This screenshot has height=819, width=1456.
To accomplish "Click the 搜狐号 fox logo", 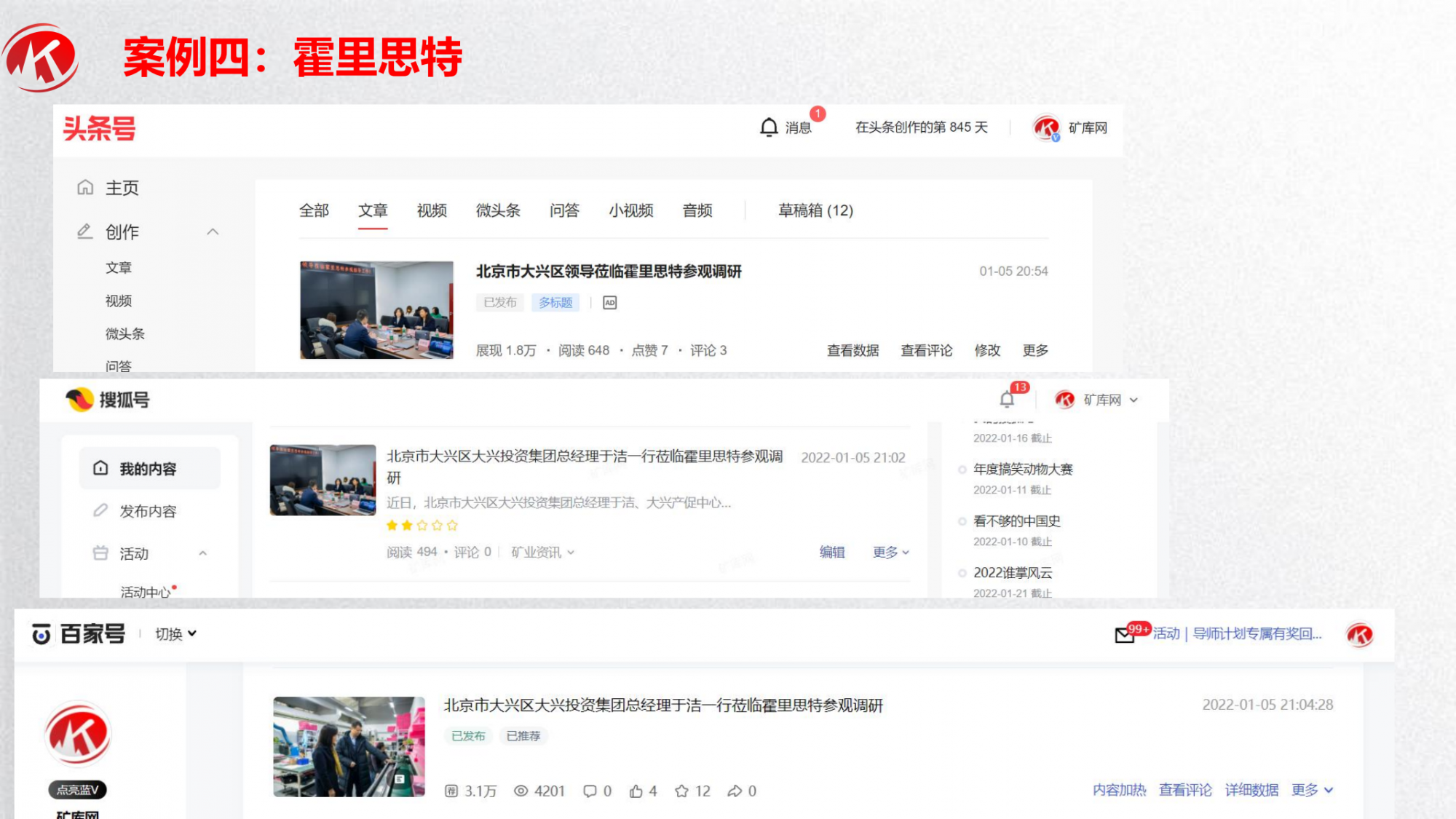I will (x=79, y=399).
